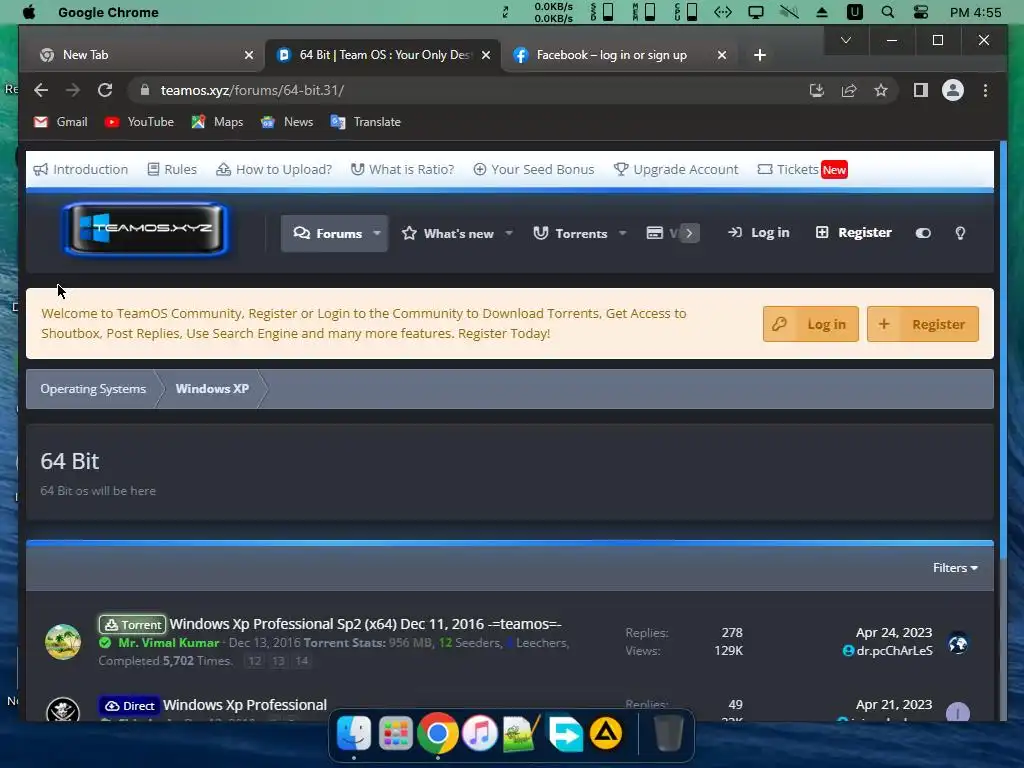
Task: Open the Trash in the dock
Action: tap(668, 734)
